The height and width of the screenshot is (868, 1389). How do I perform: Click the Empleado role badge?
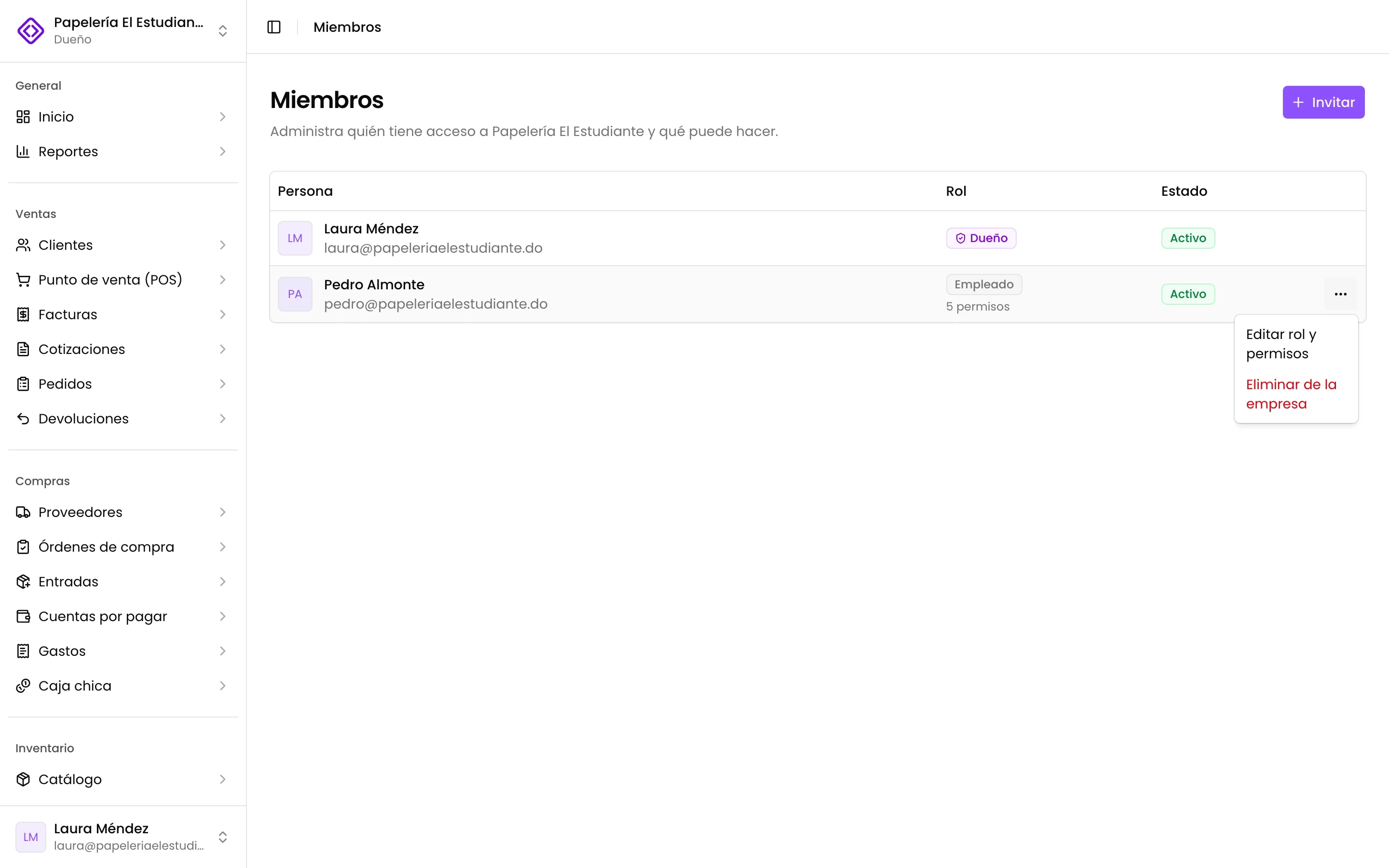[x=984, y=284]
